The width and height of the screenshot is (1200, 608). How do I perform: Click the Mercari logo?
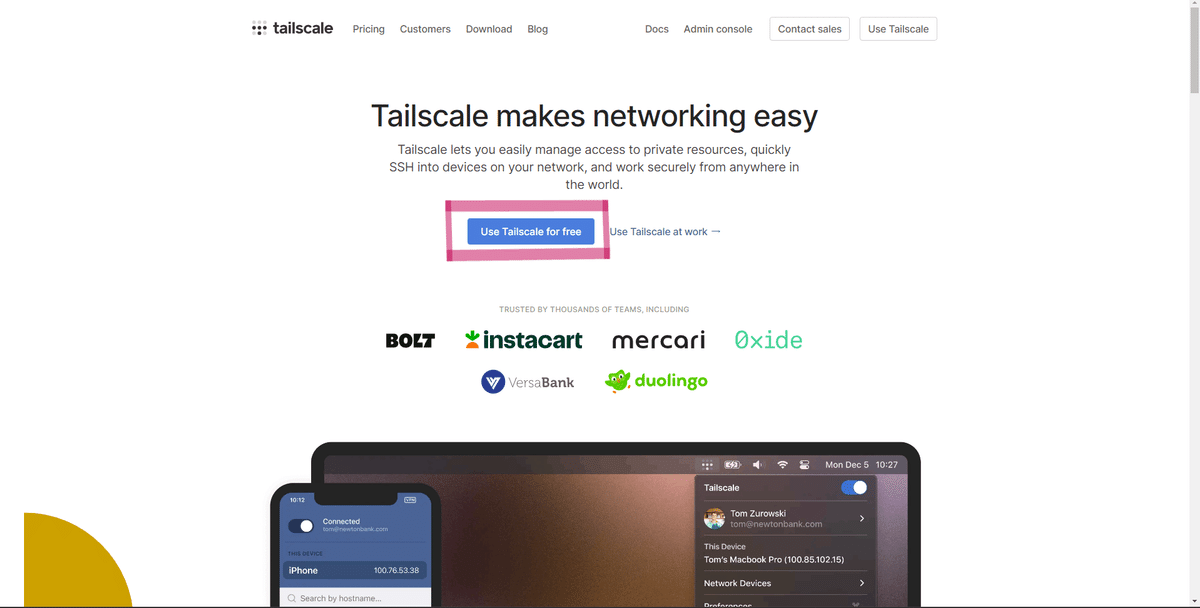(x=658, y=340)
